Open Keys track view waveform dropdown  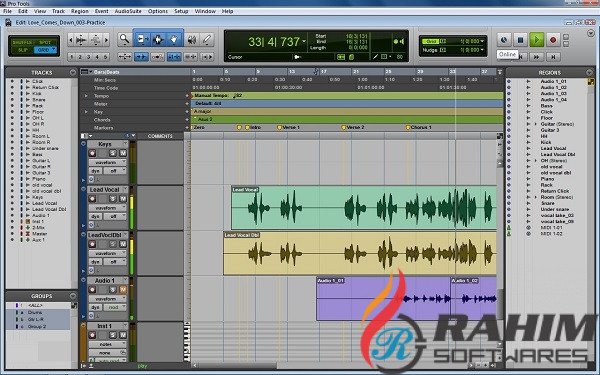click(107, 163)
